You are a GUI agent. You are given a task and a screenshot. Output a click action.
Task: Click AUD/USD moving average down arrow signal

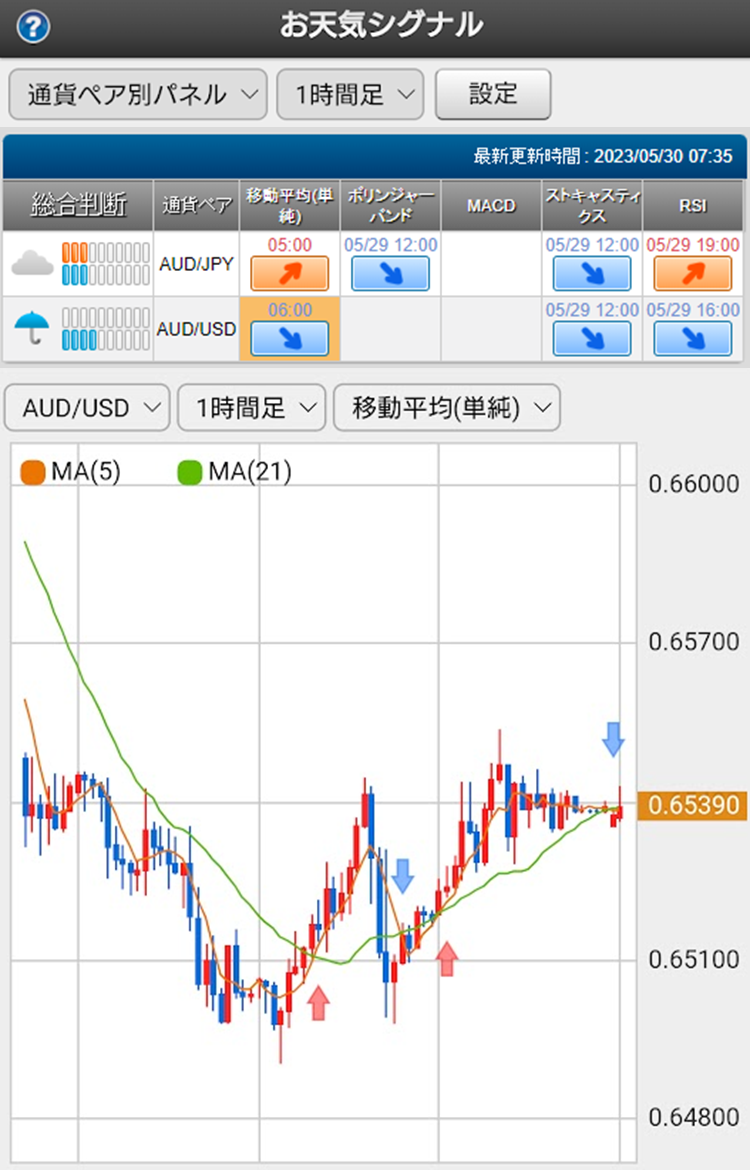[x=290, y=339]
